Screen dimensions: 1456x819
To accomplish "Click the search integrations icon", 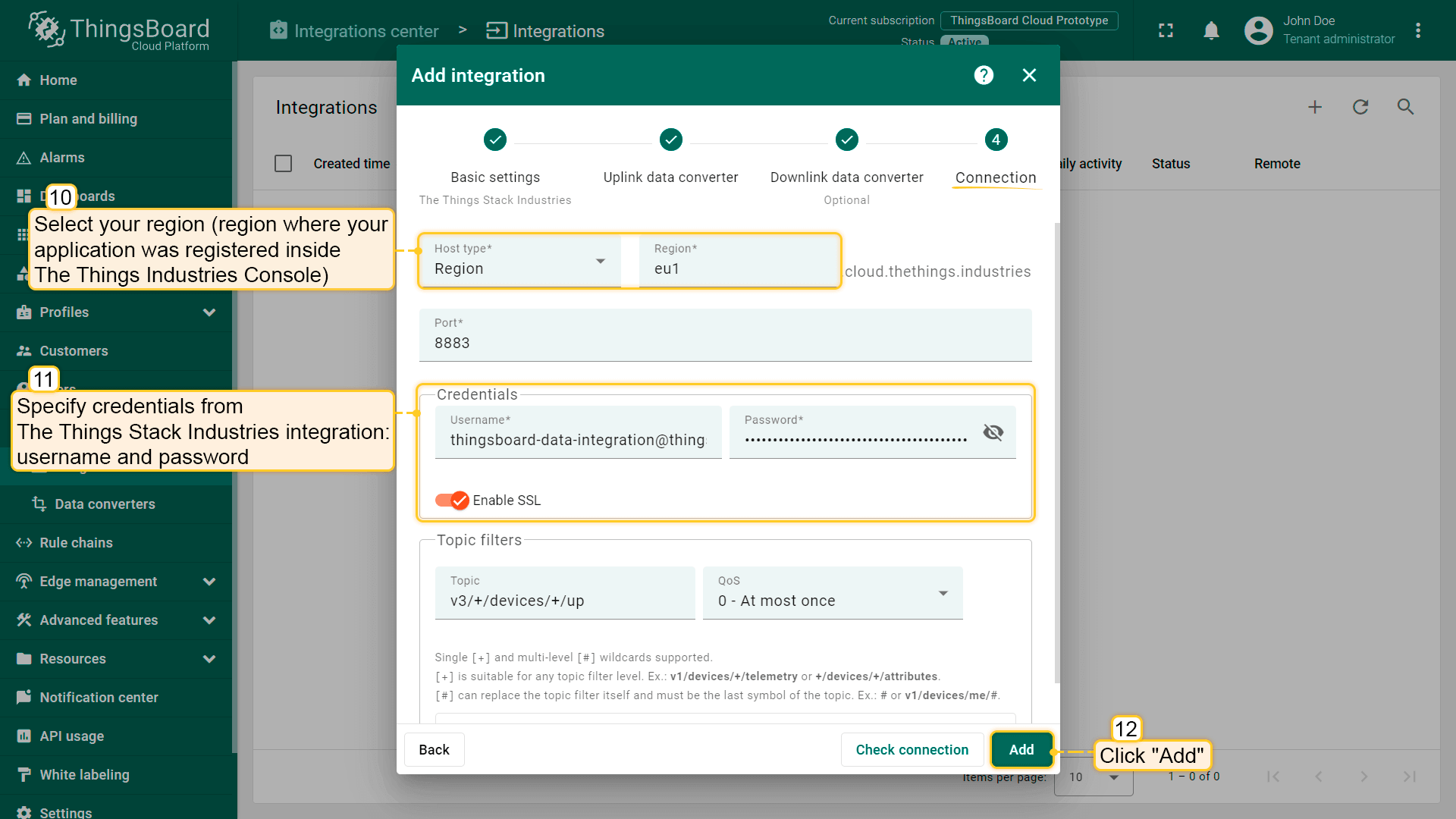I will (x=1405, y=107).
